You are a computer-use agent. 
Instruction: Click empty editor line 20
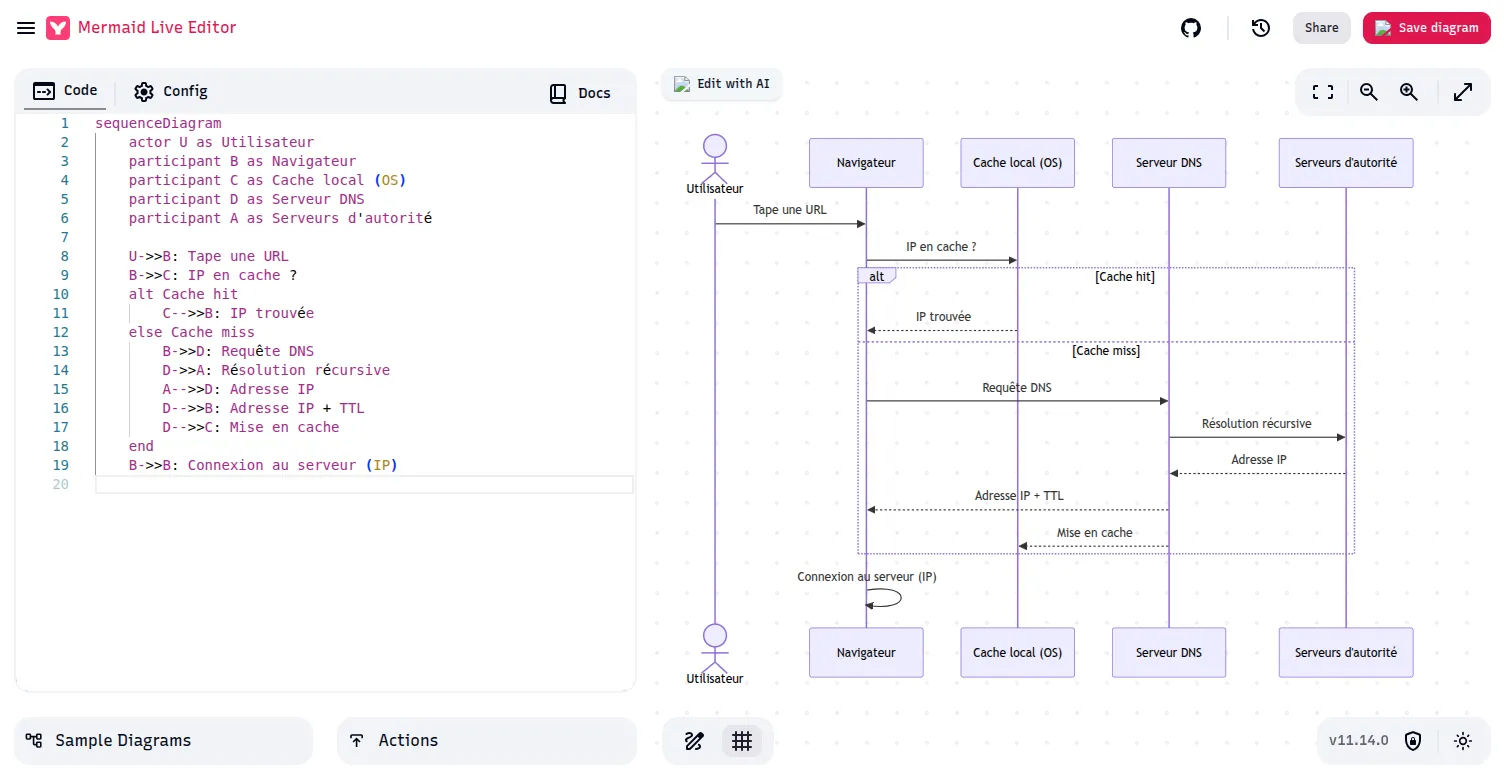point(364,484)
